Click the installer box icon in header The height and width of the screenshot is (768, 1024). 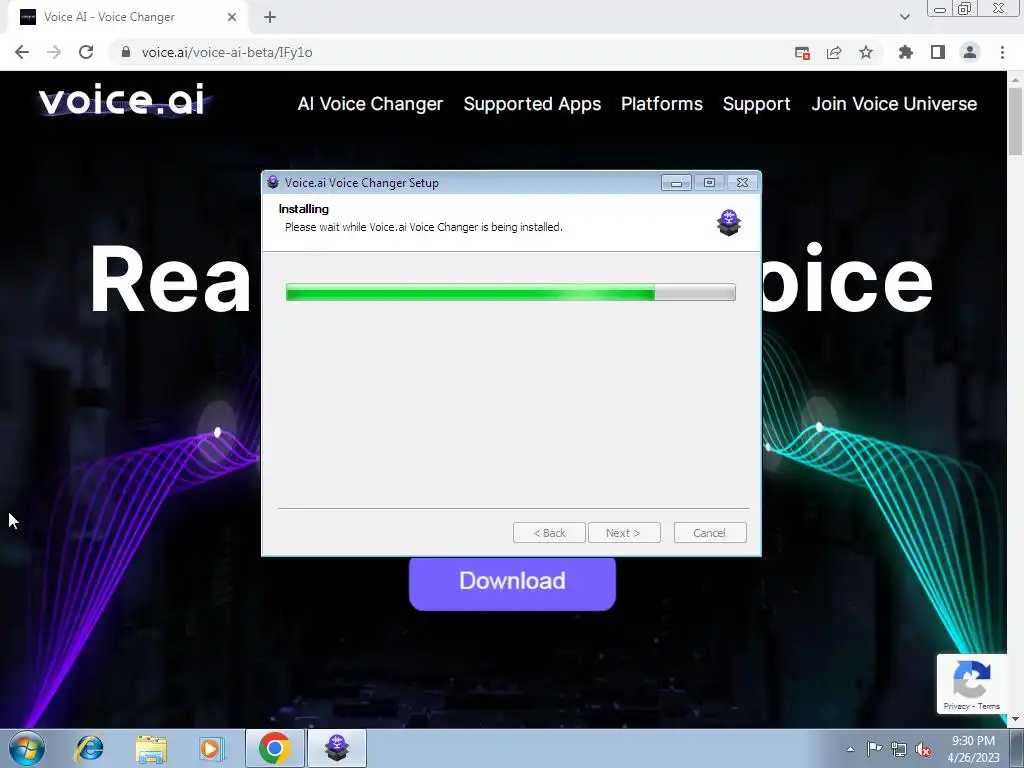click(x=729, y=222)
